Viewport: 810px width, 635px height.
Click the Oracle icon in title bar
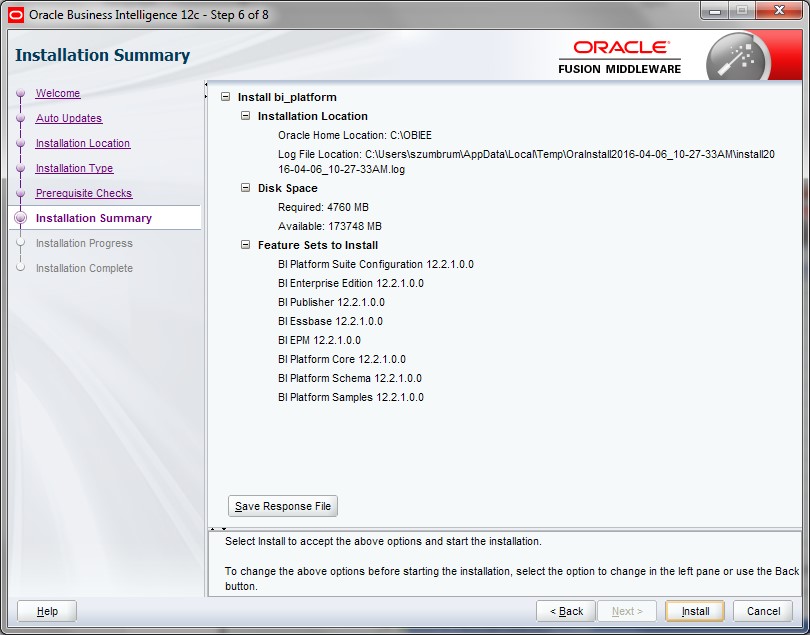pos(16,14)
